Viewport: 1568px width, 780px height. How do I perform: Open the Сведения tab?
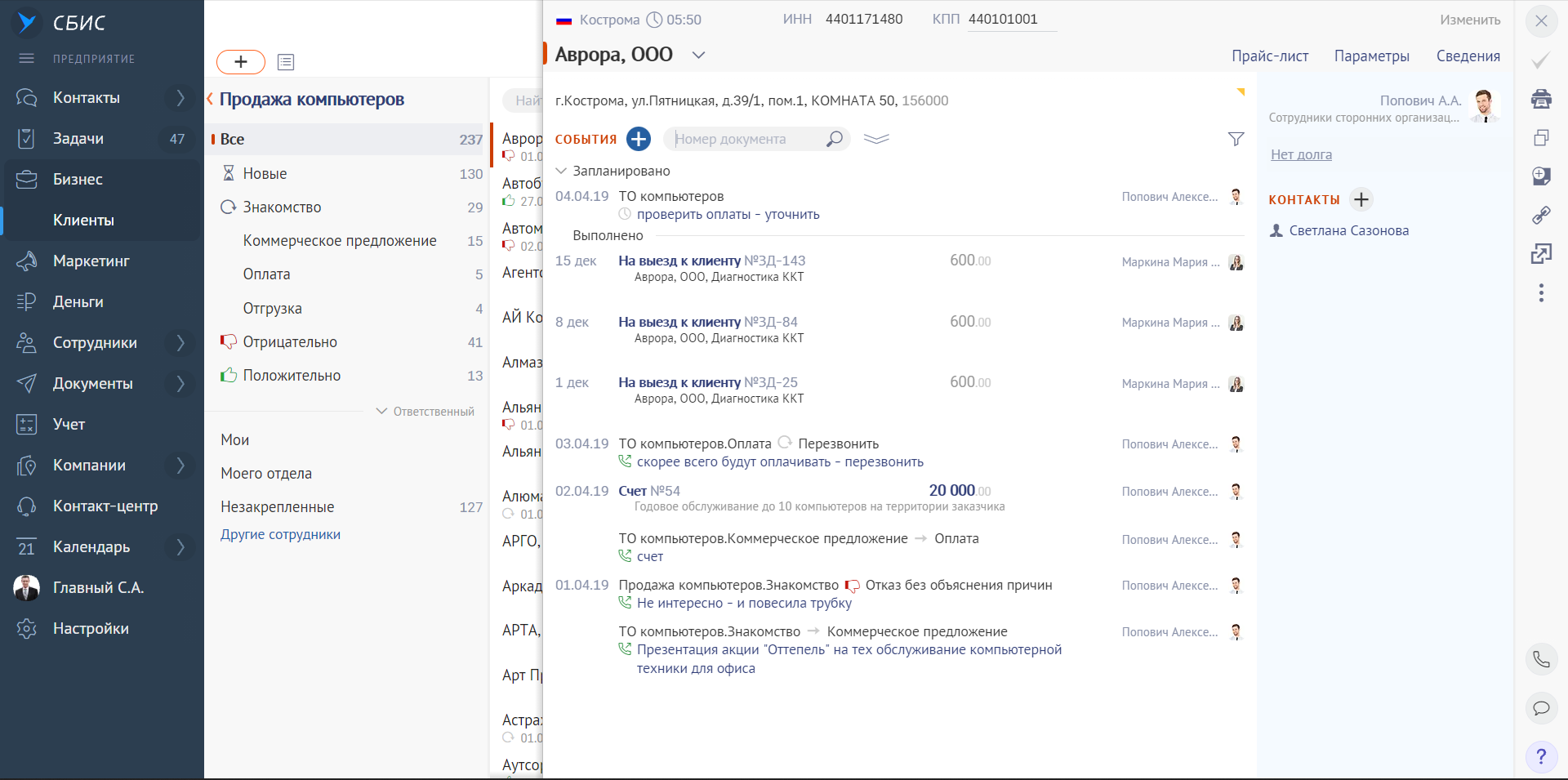[1468, 56]
